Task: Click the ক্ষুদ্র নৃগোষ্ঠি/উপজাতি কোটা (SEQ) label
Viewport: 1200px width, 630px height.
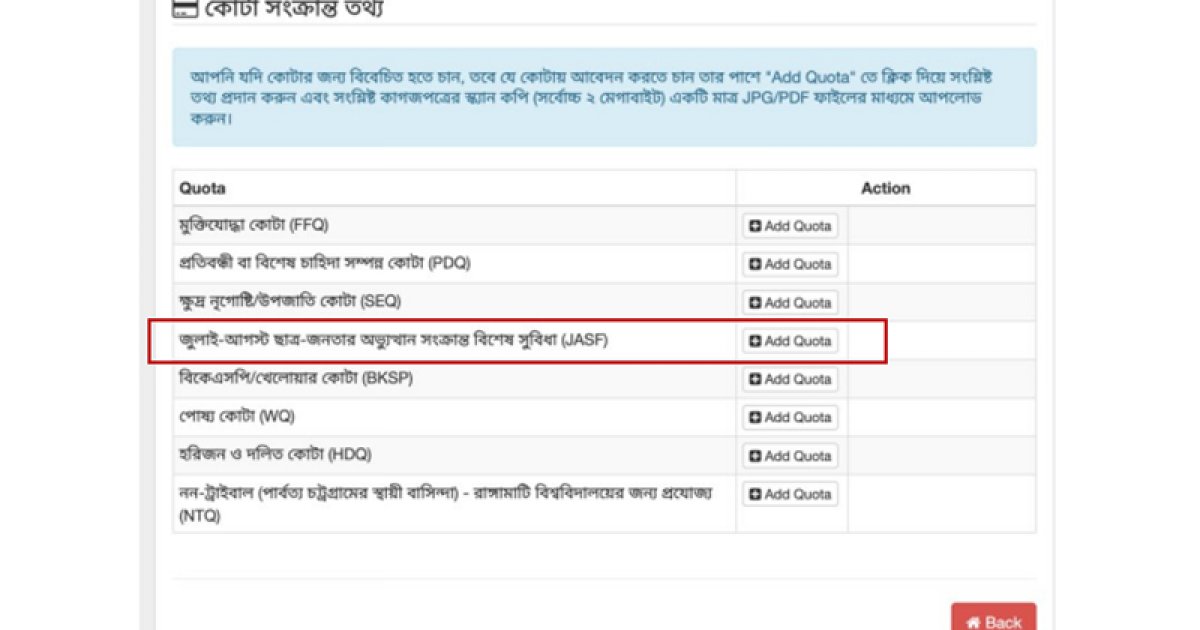Action: 290,302
